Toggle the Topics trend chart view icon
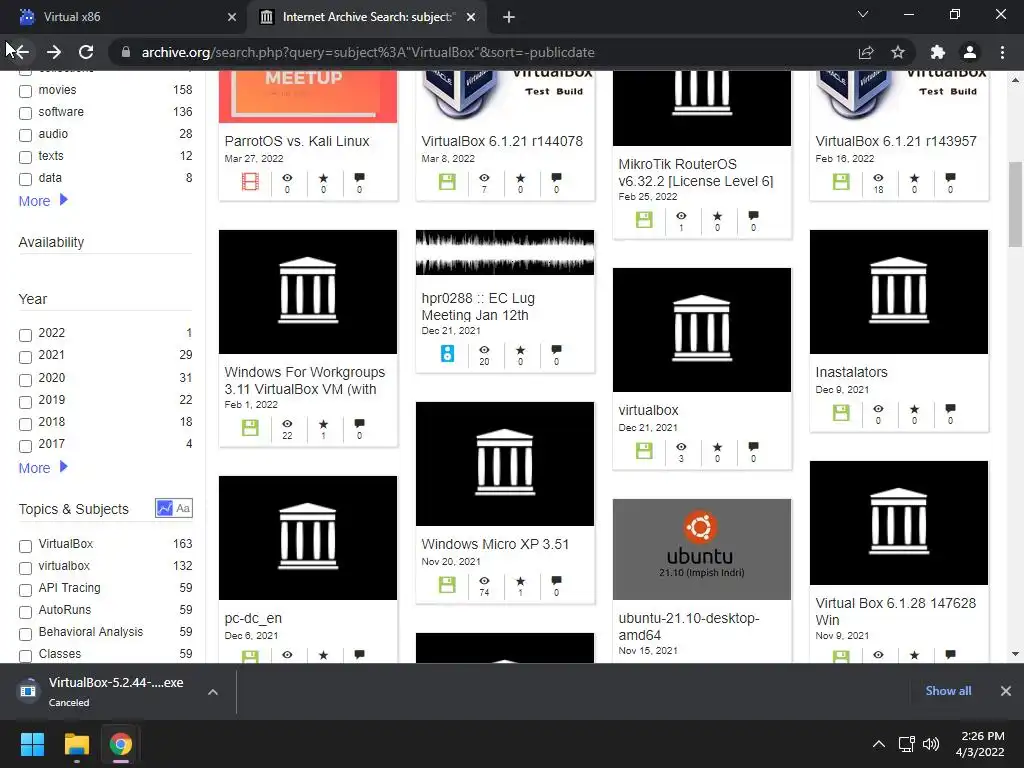1024x768 pixels. coord(165,507)
